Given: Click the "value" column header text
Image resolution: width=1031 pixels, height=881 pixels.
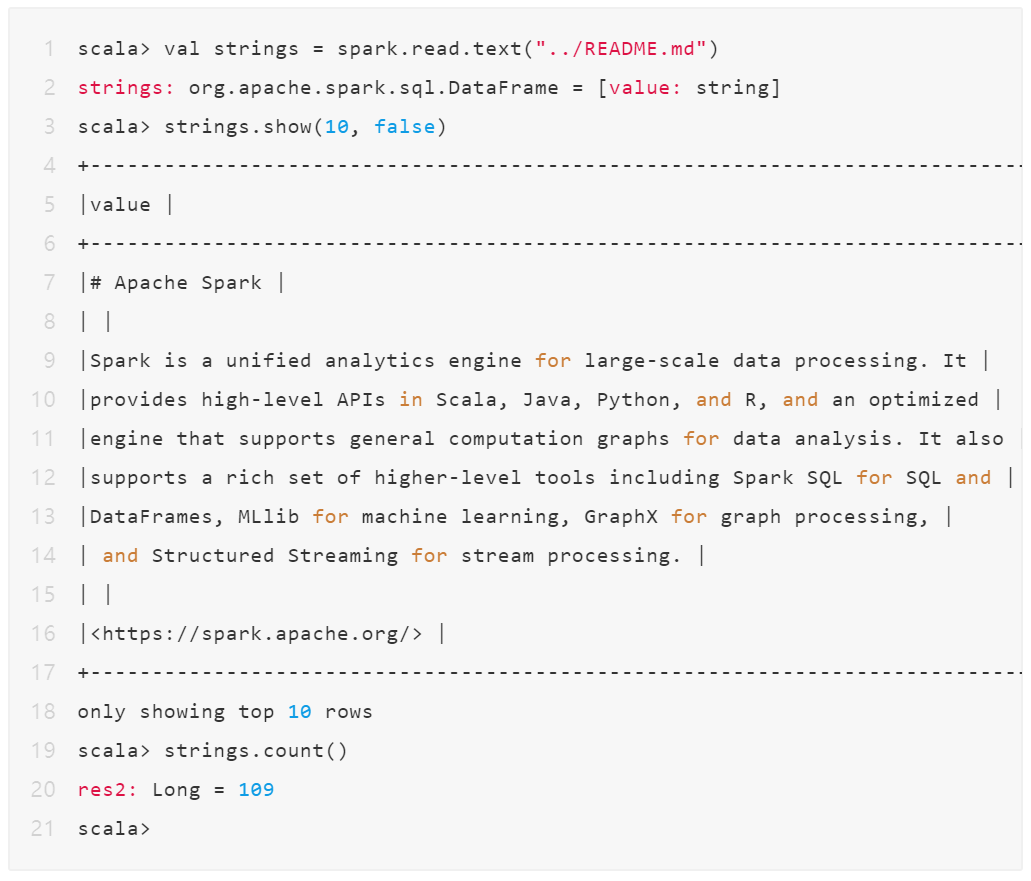Looking at the screenshot, I should (120, 205).
